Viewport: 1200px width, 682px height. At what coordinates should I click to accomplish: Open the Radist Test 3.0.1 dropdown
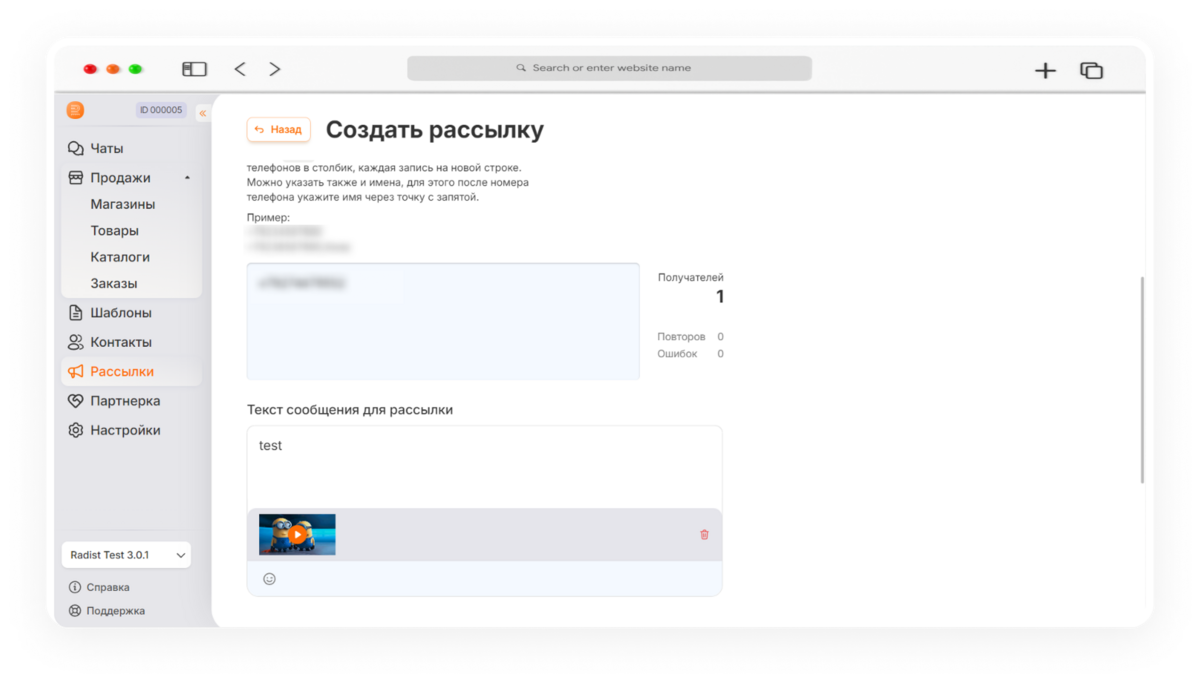(x=126, y=555)
